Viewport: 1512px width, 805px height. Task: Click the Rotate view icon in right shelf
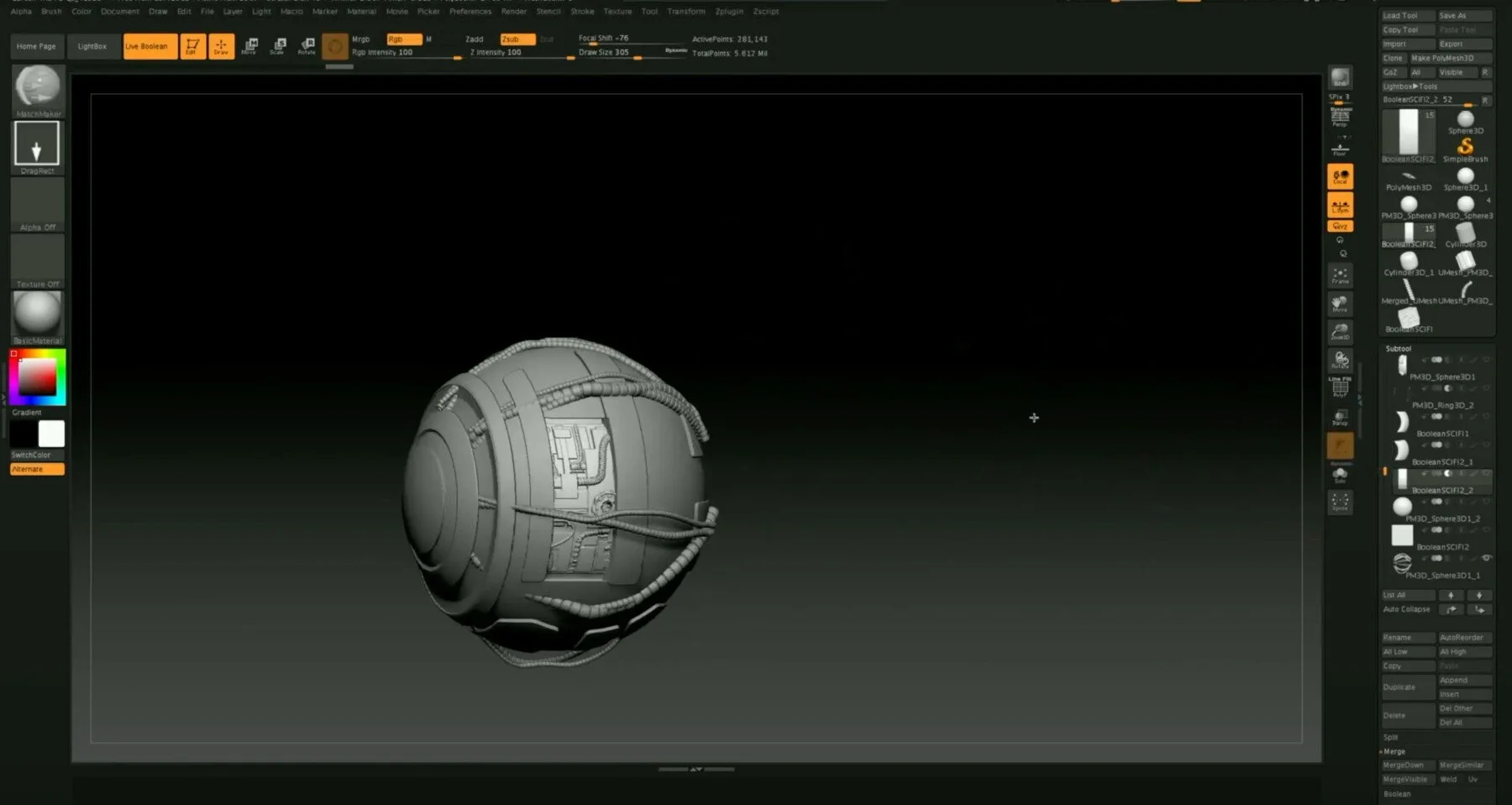[x=1340, y=360]
